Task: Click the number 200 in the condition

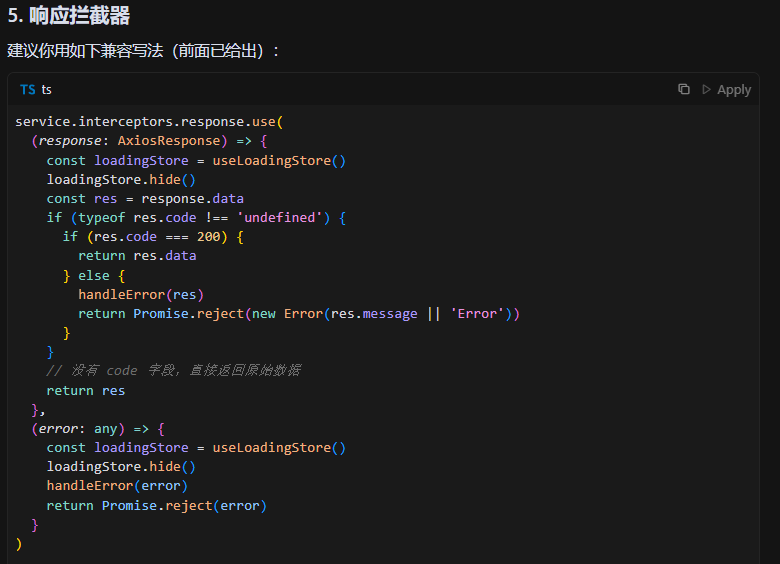Action: coord(208,237)
